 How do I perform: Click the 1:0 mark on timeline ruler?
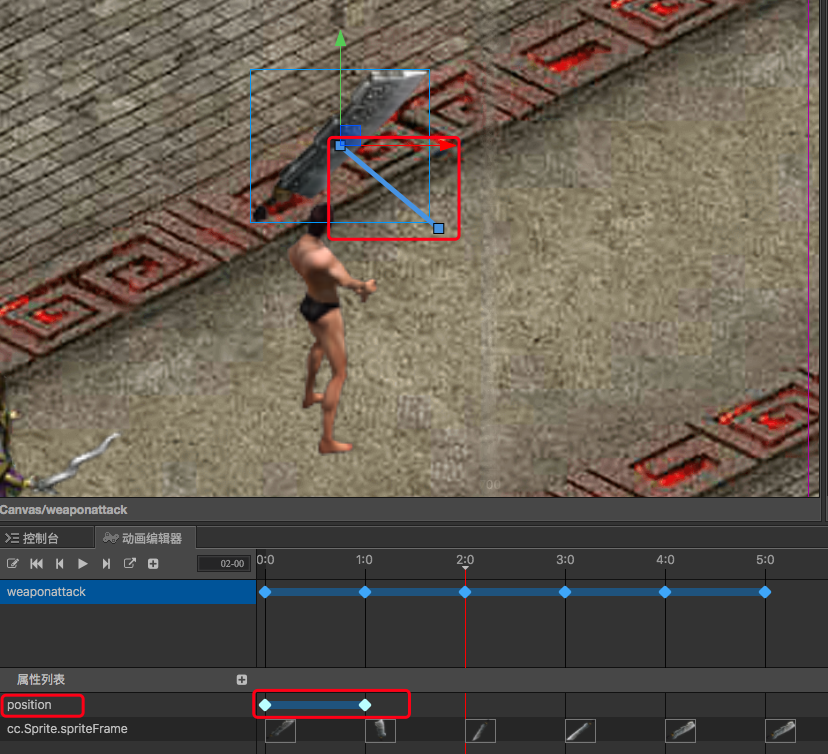tap(364, 560)
